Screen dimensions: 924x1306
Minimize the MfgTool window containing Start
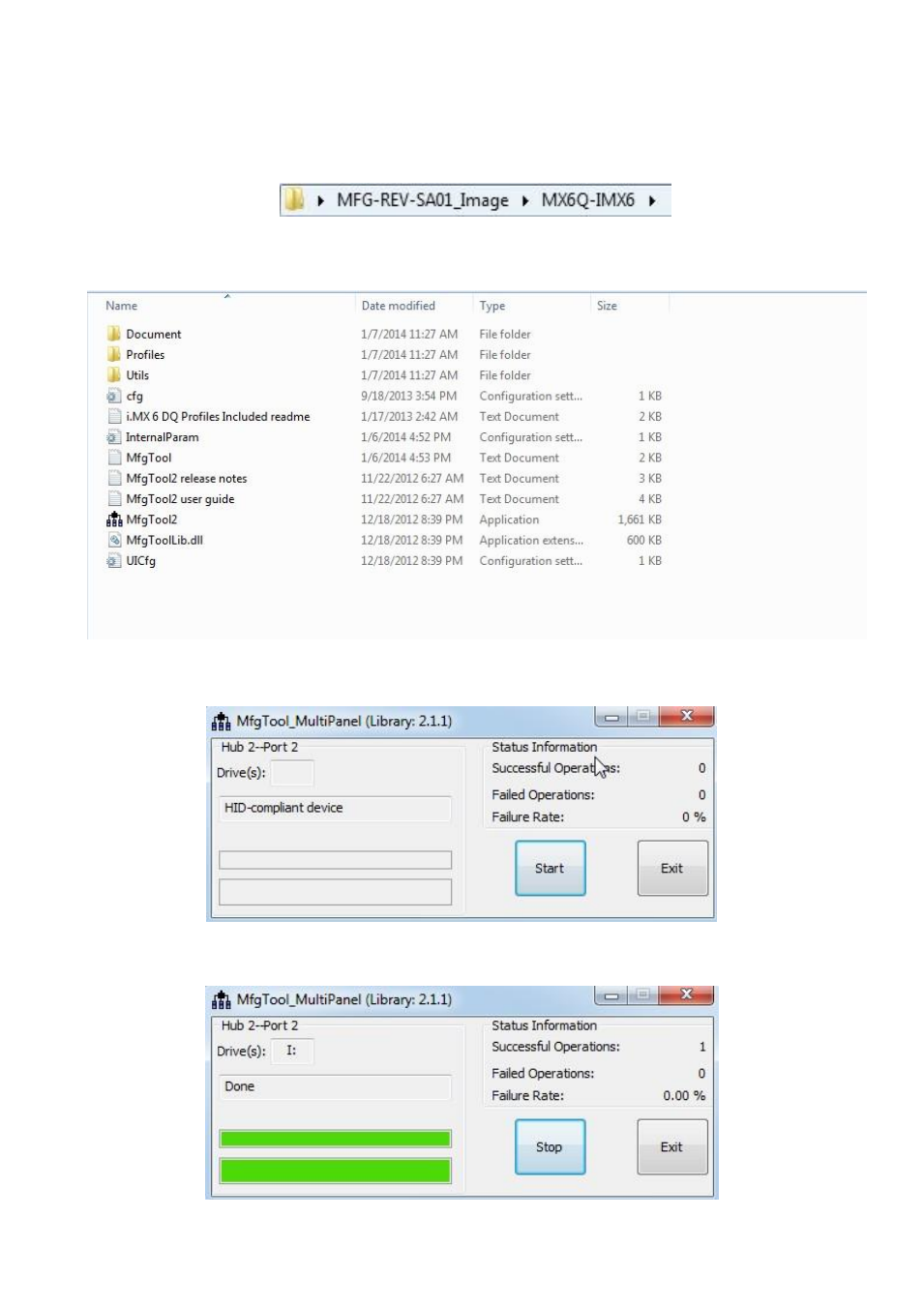[x=611, y=717]
